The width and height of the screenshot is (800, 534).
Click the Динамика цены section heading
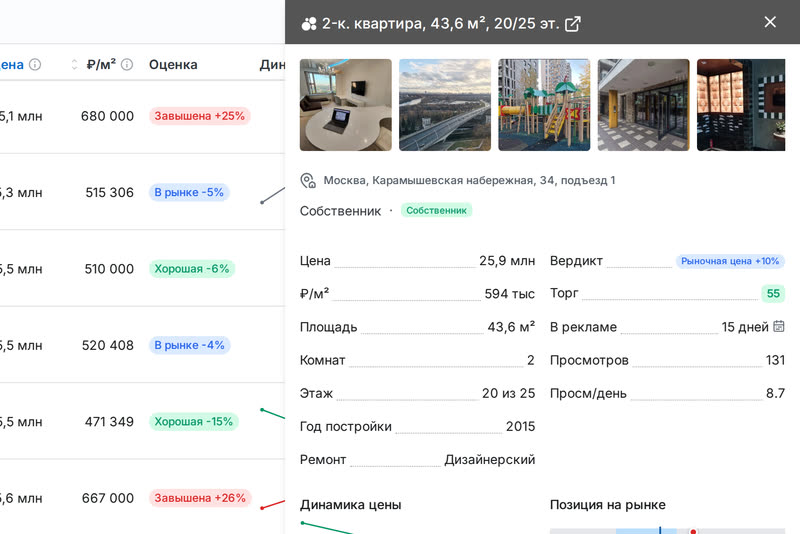351,505
